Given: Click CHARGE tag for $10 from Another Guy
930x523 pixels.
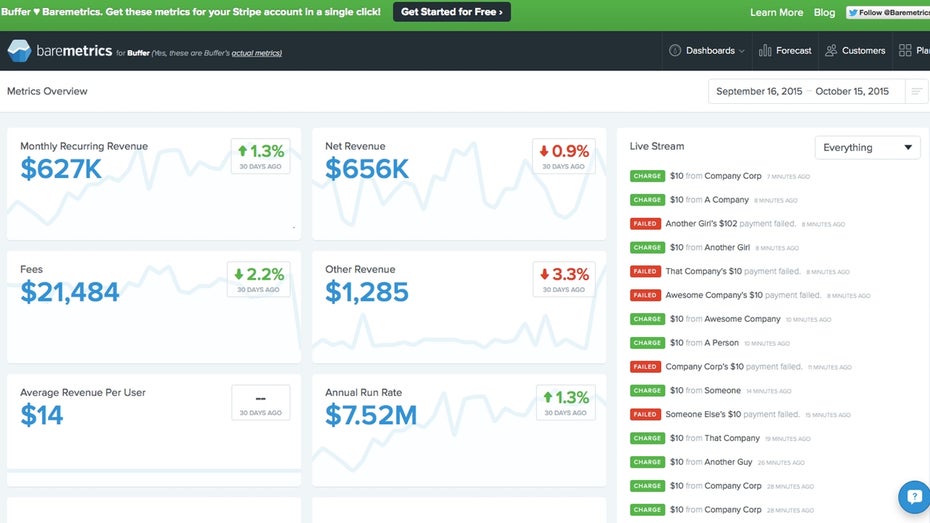Looking at the screenshot, I should [x=647, y=462].
